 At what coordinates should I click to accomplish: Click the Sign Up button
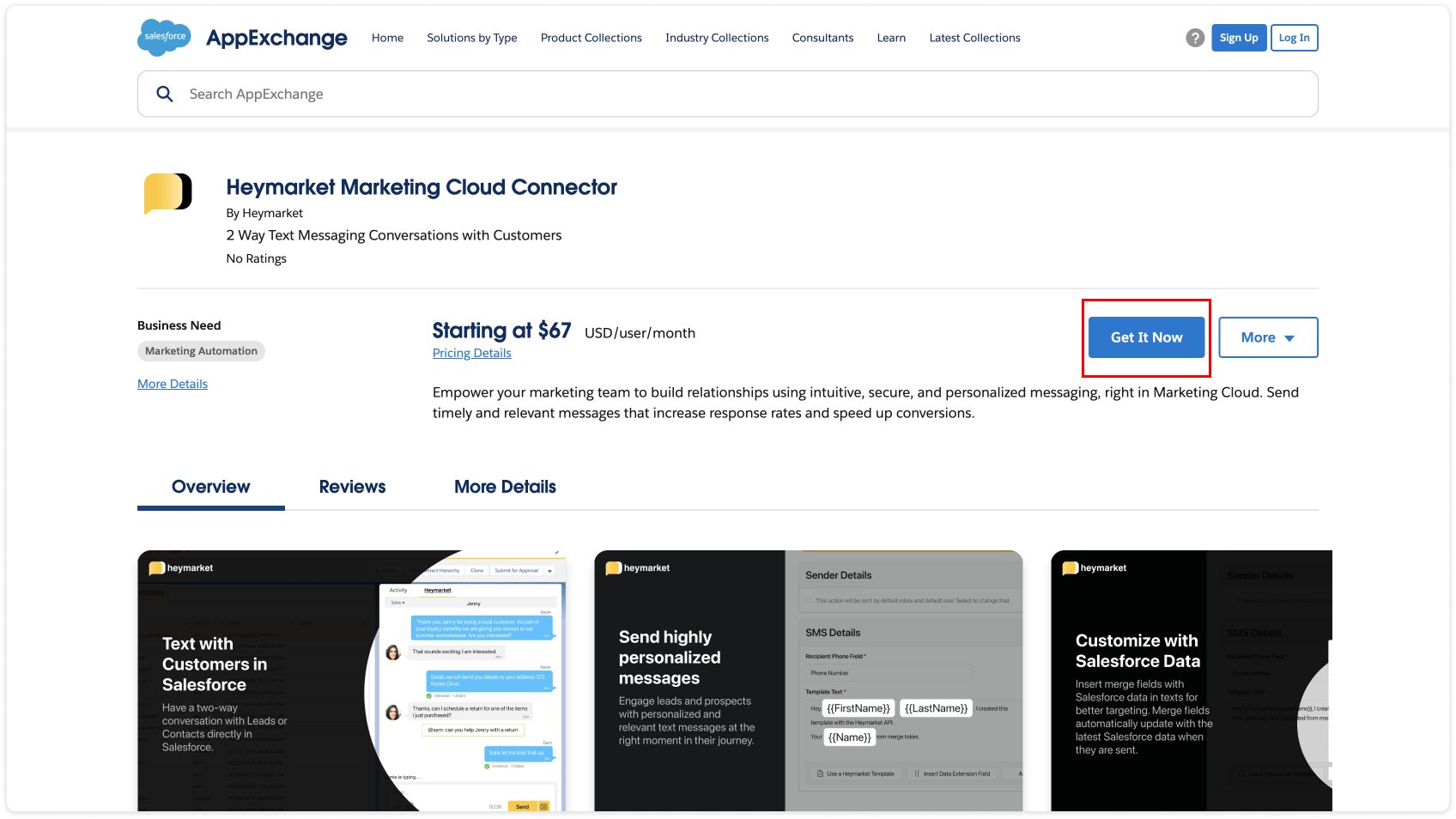(x=1239, y=38)
